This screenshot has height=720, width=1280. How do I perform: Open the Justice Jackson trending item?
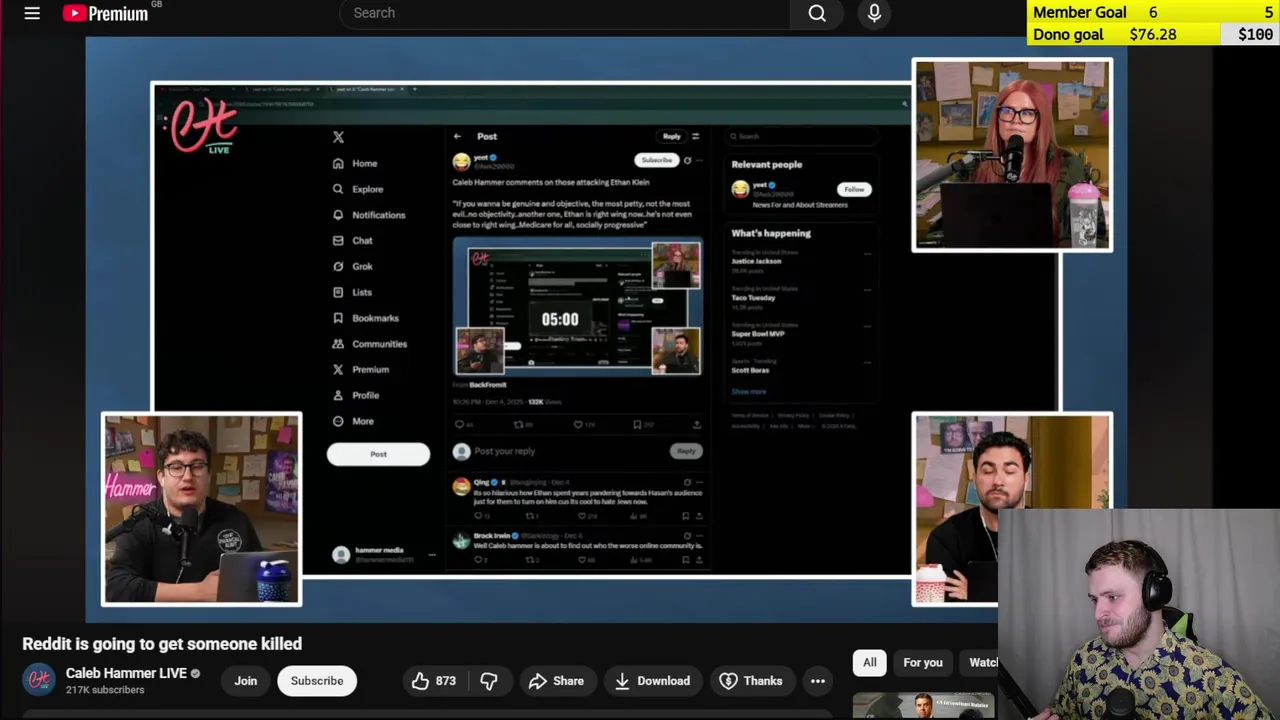click(x=800, y=262)
